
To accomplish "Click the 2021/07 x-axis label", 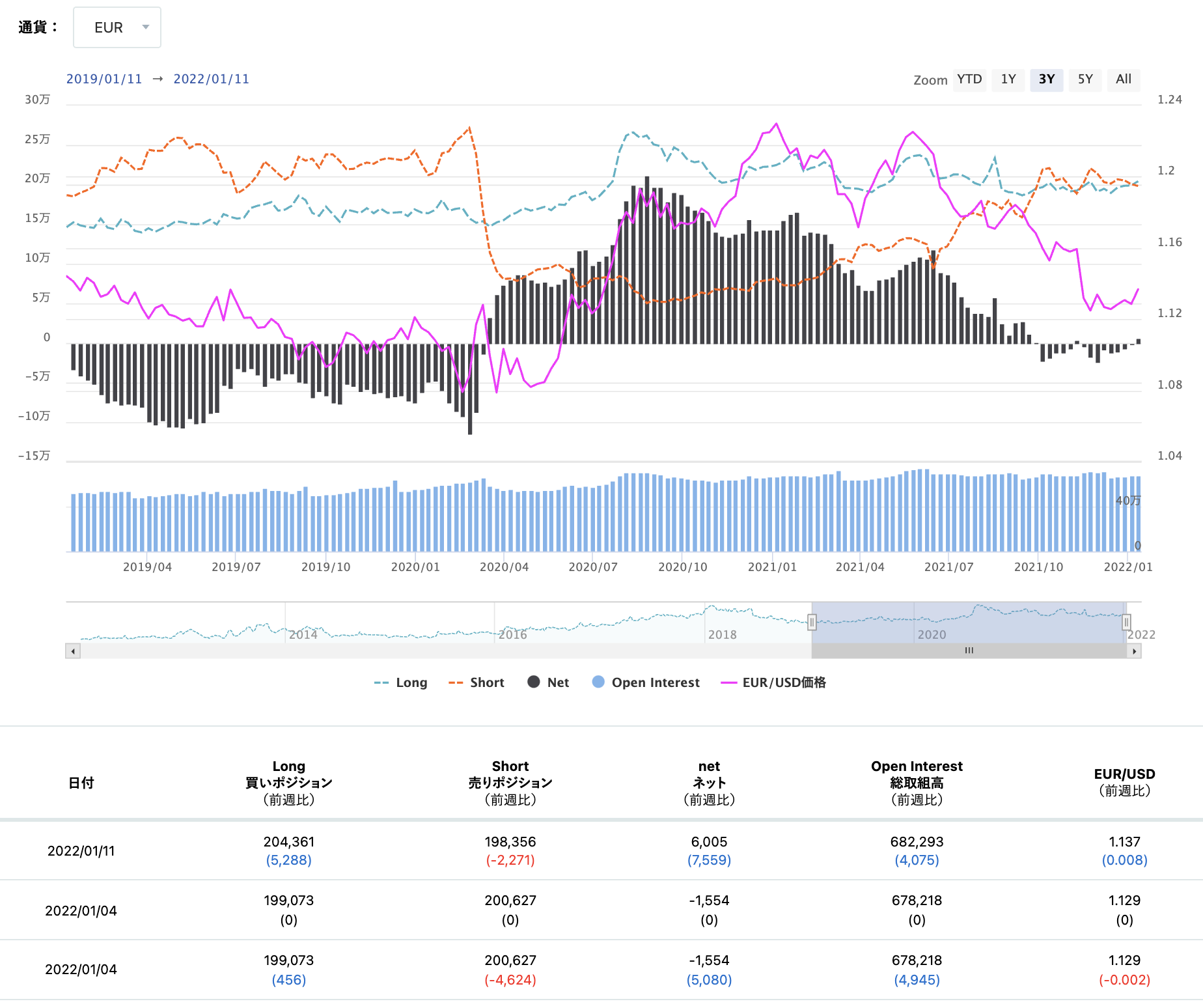I will point(948,567).
